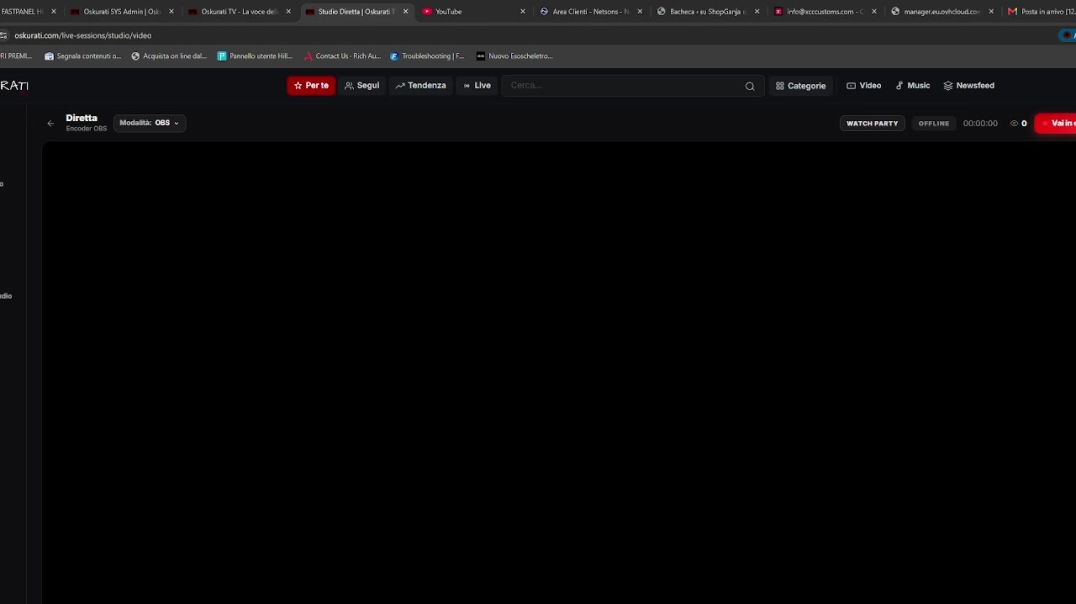Go to the Segui section
This screenshot has width=1076, height=604.
(362, 86)
